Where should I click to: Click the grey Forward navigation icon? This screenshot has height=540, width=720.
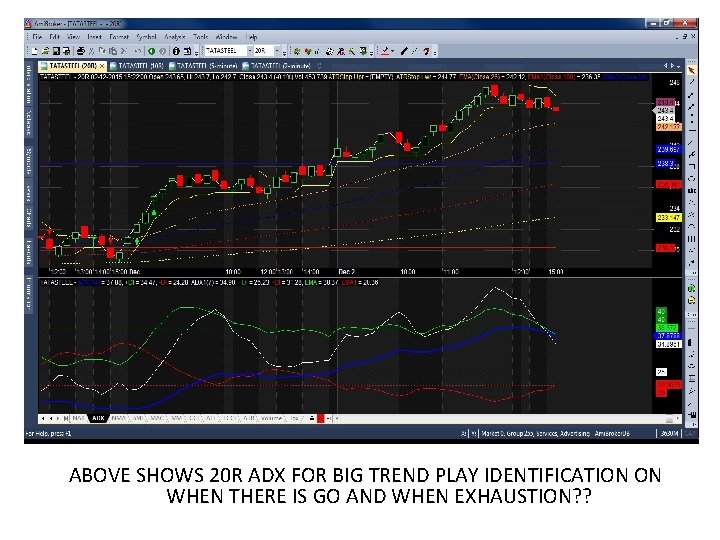click(162, 51)
